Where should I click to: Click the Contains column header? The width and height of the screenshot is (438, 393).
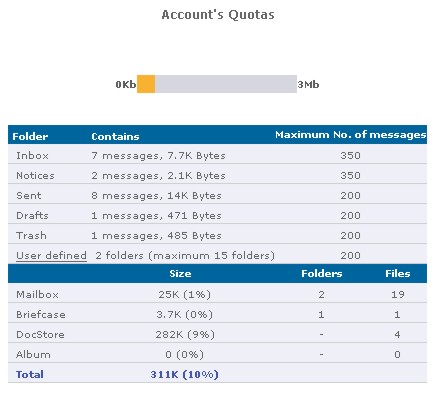click(x=115, y=136)
